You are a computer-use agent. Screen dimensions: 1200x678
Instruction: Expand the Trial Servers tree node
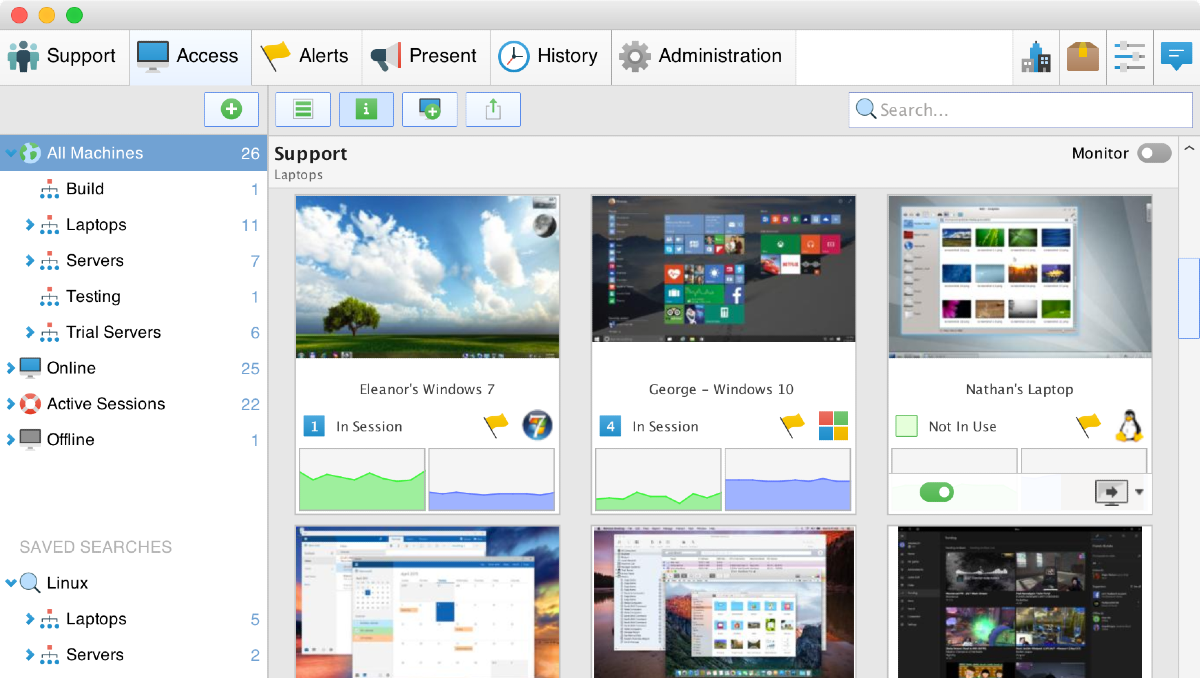(x=30, y=333)
